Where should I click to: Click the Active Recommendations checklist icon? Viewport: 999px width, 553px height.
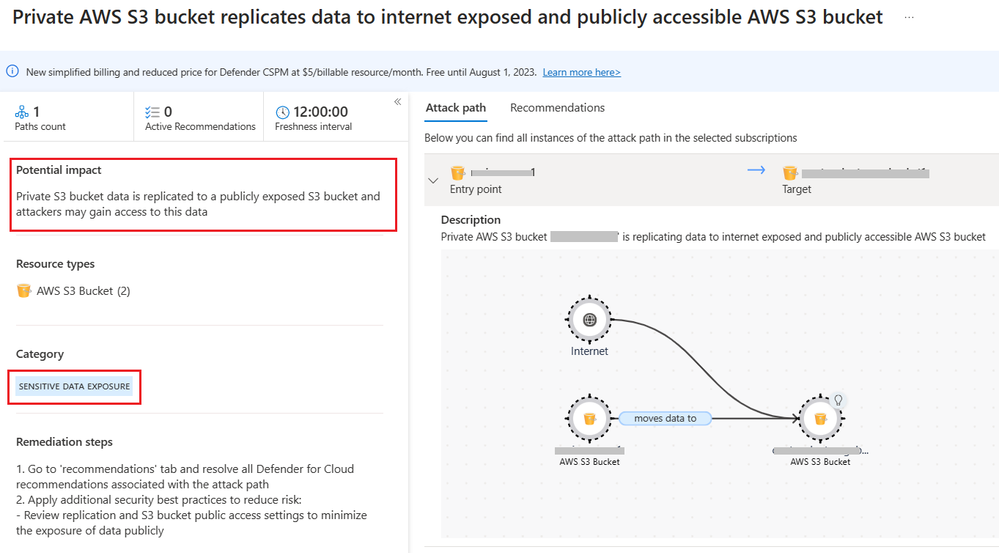(x=152, y=112)
